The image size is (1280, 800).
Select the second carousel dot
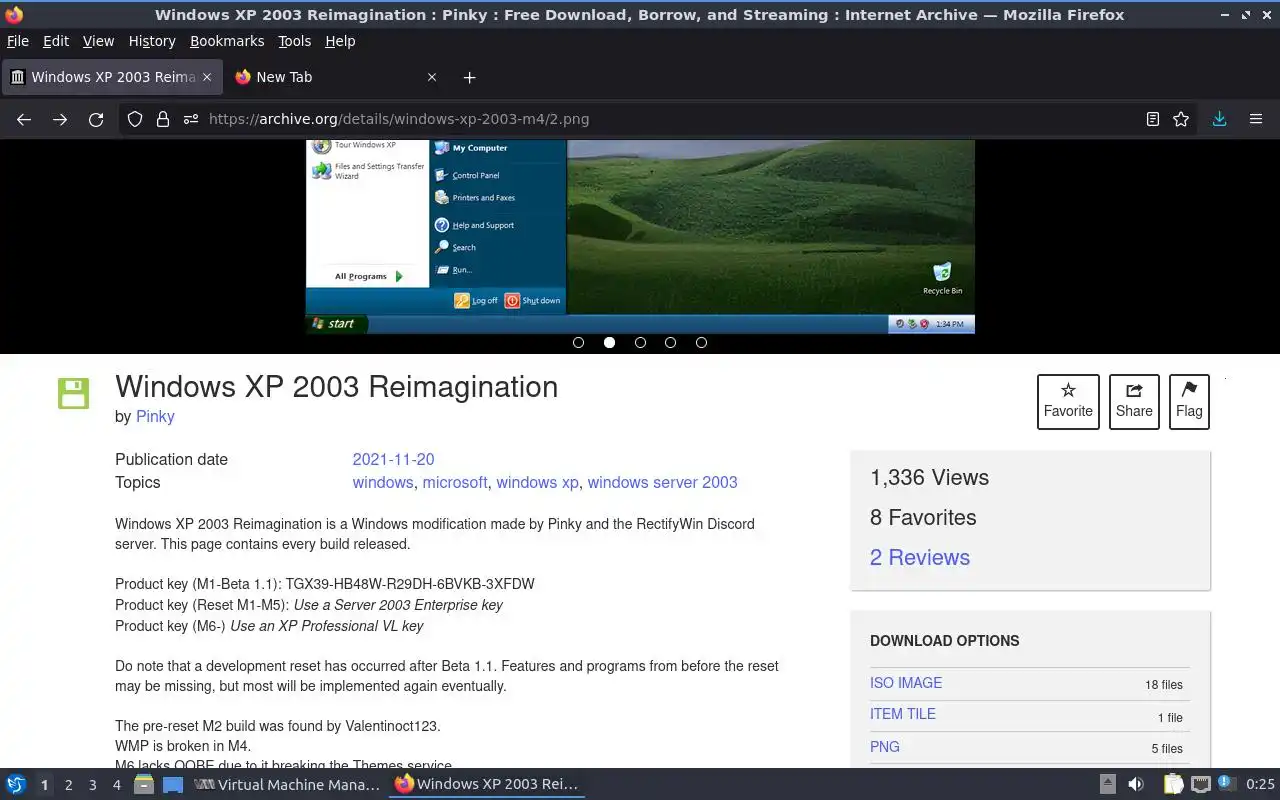click(x=609, y=342)
